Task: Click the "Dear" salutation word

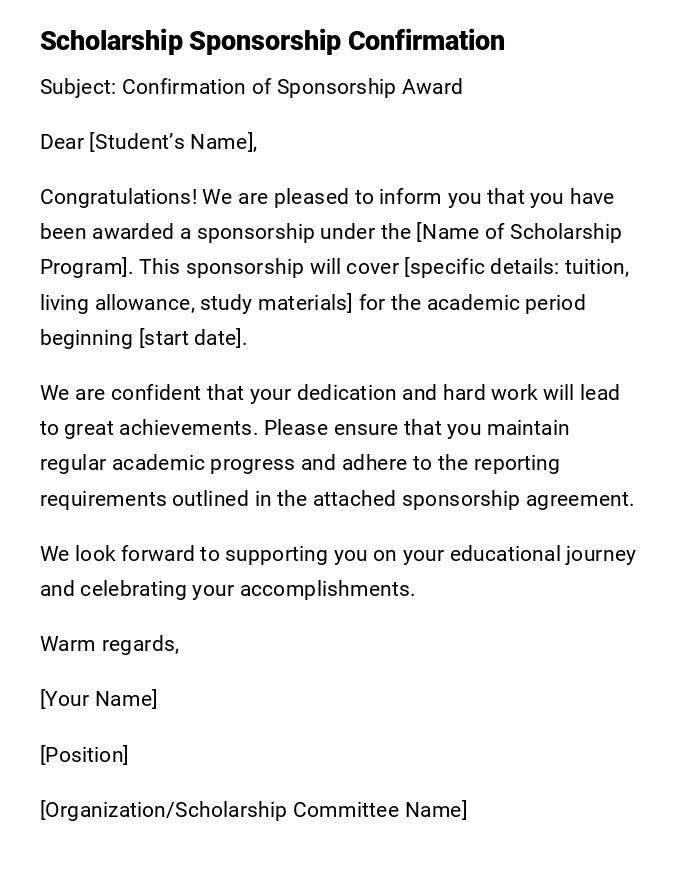Action: [x=62, y=142]
